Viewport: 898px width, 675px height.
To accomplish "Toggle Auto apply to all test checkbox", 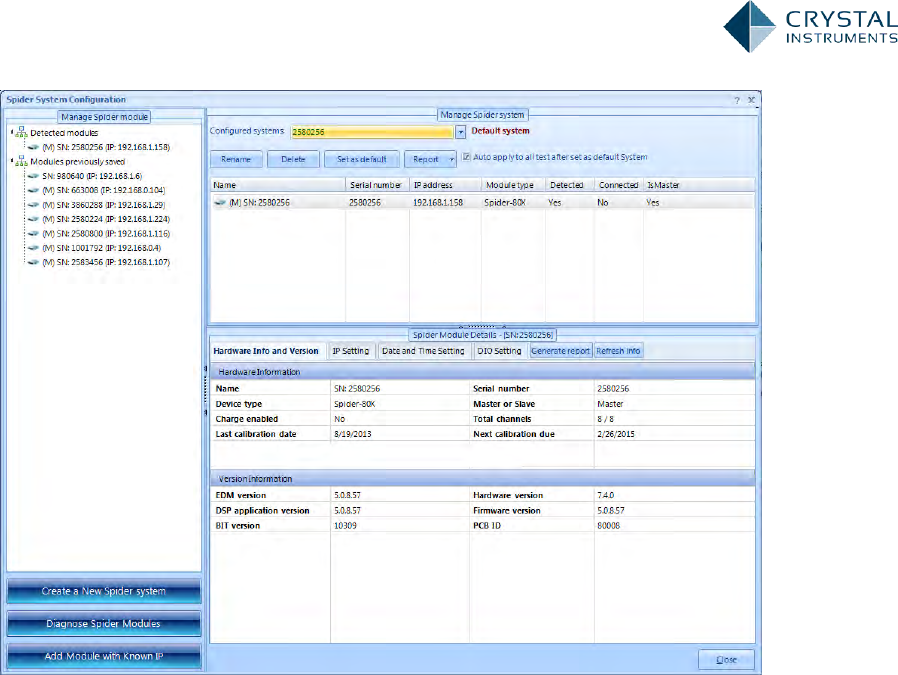I will point(466,157).
